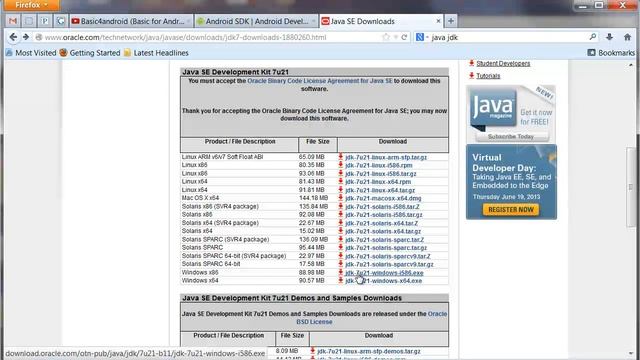The image size is (640, 360).
Task: Select the 144.18 MB file size text
Action: pos(313,198)
